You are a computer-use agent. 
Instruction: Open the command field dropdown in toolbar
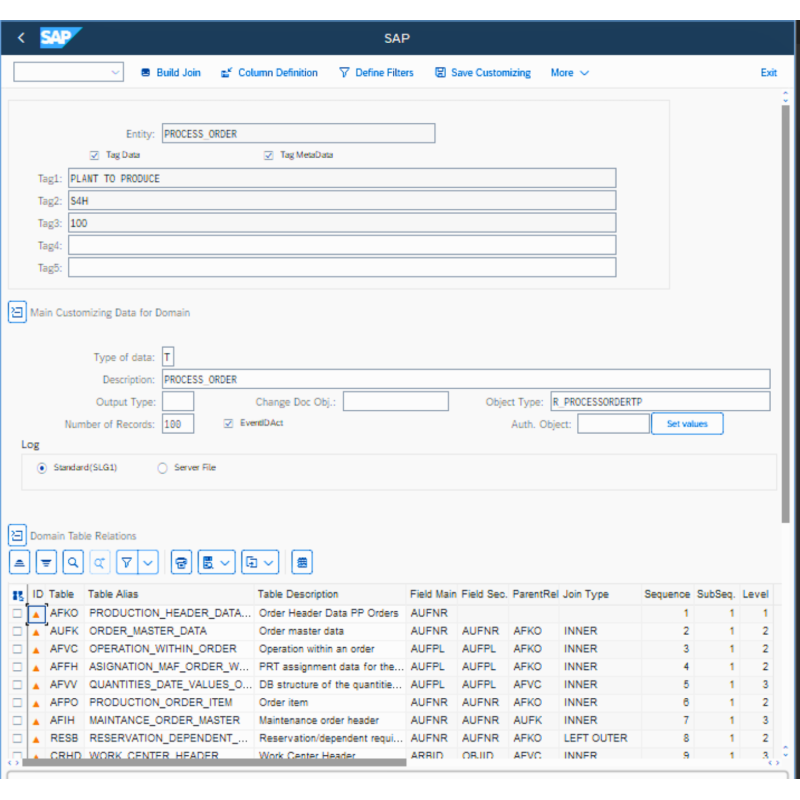click(115, 73)
